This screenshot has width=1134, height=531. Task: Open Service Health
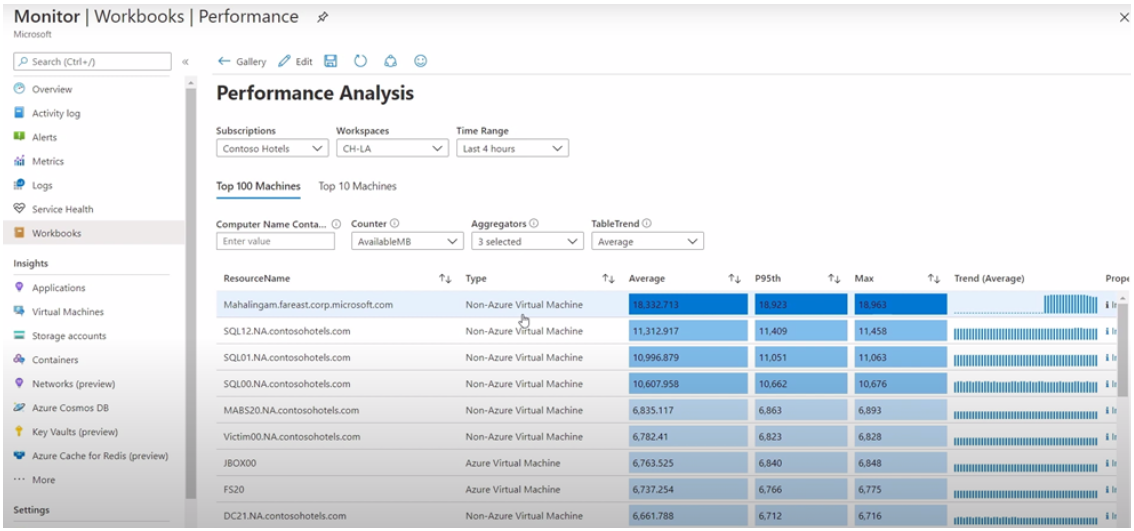(62, 209)
